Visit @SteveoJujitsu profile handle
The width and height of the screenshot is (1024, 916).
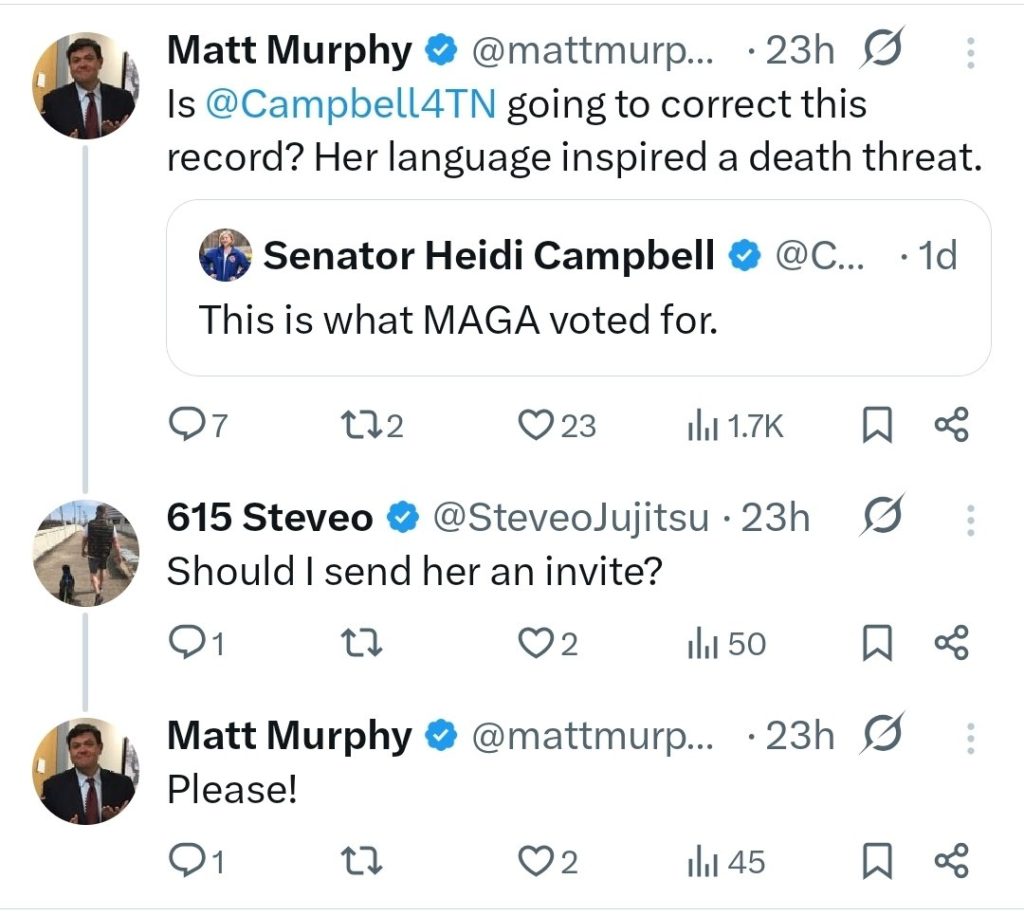click(x=570, y=518)
